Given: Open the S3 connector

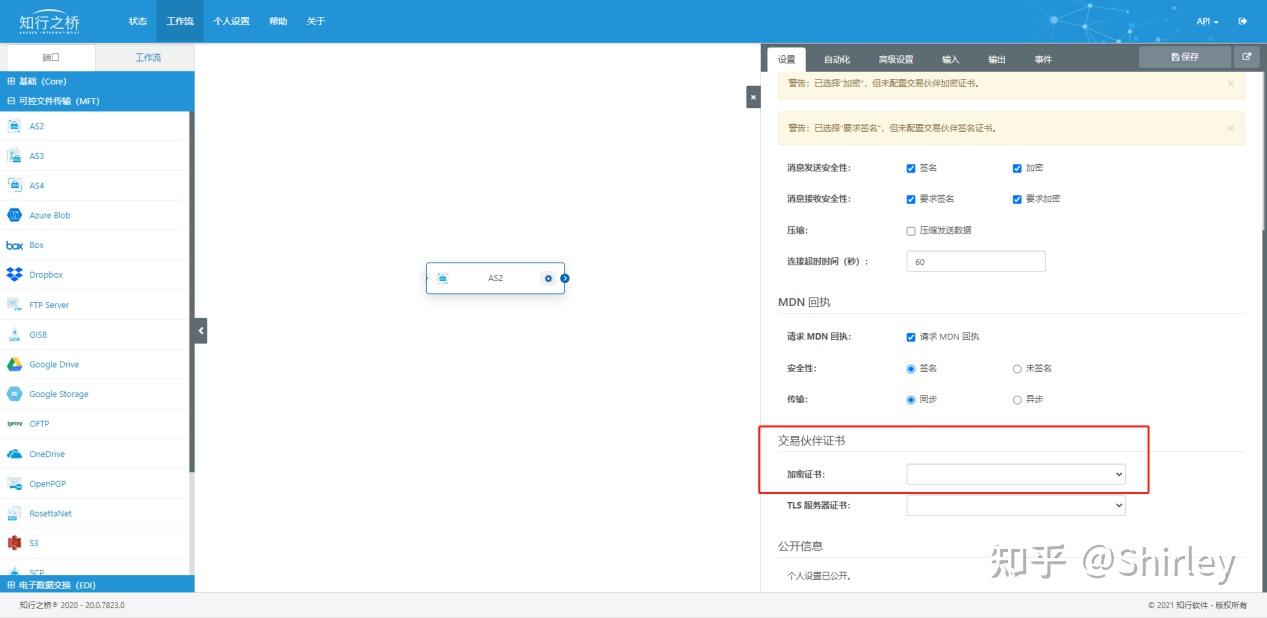Looking at the screenshot, I should click(33, 543).
